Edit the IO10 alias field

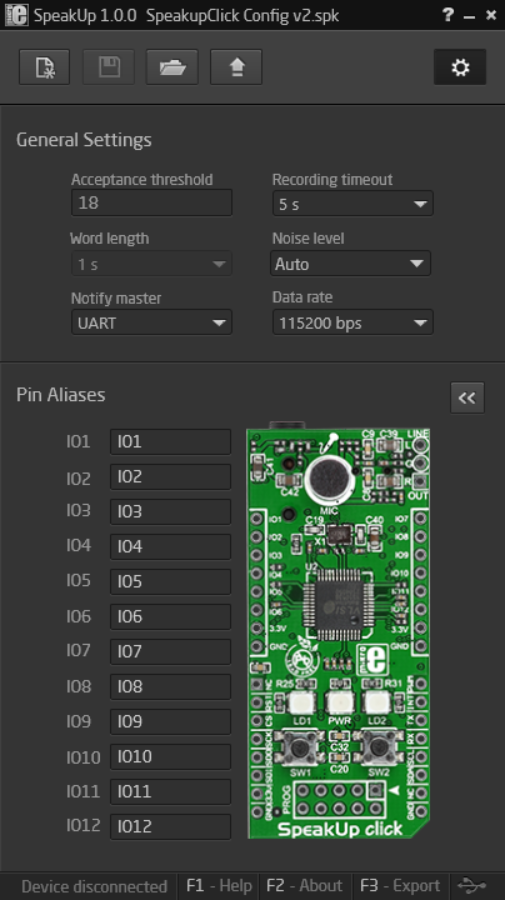click(170, 757)
